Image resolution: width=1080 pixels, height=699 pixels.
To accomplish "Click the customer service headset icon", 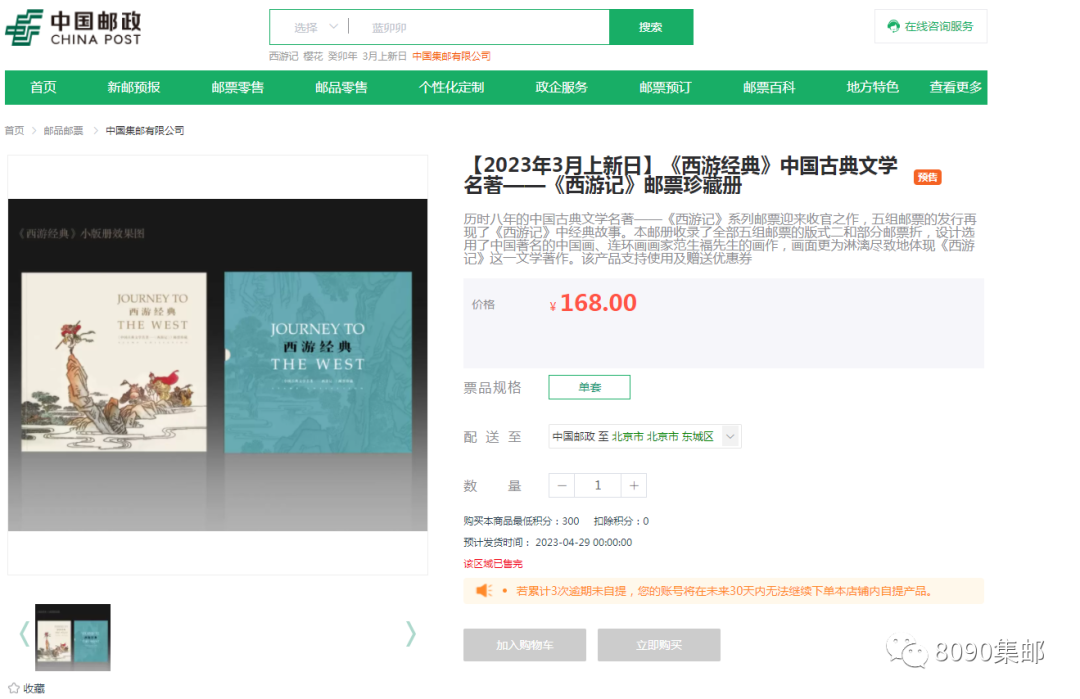I will (x=893, y=26).
